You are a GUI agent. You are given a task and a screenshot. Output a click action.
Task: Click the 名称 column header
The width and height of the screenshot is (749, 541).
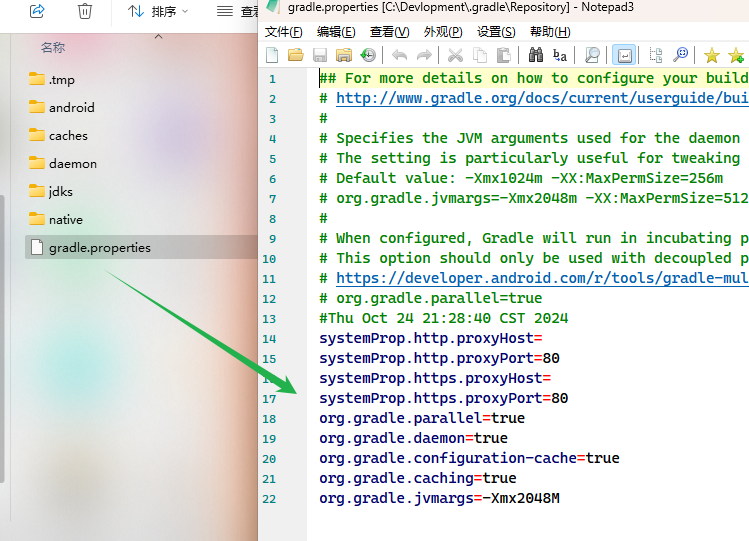pos(53,48)
